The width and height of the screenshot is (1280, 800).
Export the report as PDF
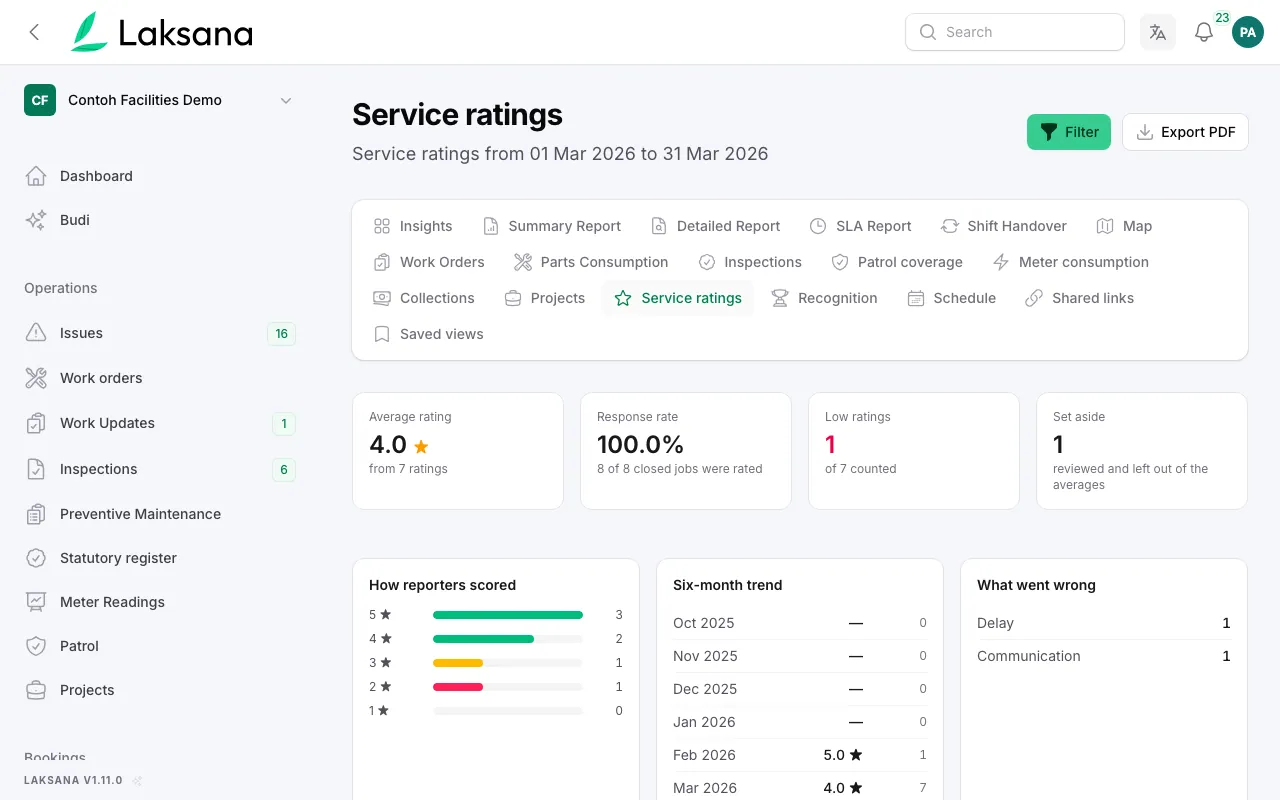click(x=1186, y=132)
